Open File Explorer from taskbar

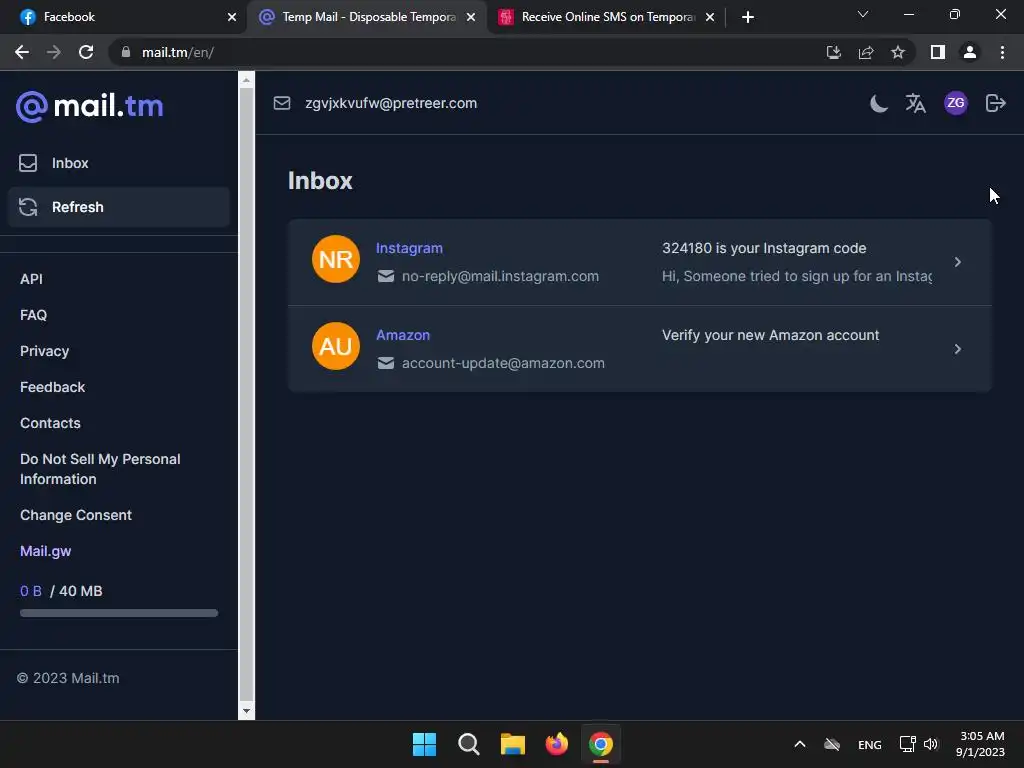pyautogui.click(x=513, y=744)
